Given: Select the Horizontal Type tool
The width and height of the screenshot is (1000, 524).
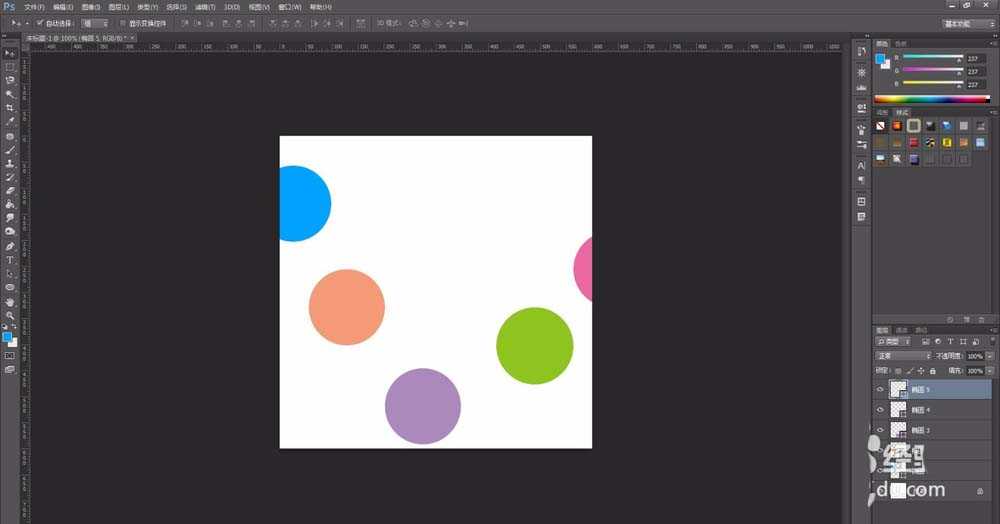Looking at the screenshot, I should pyautogui.click(x=10, y=260).
